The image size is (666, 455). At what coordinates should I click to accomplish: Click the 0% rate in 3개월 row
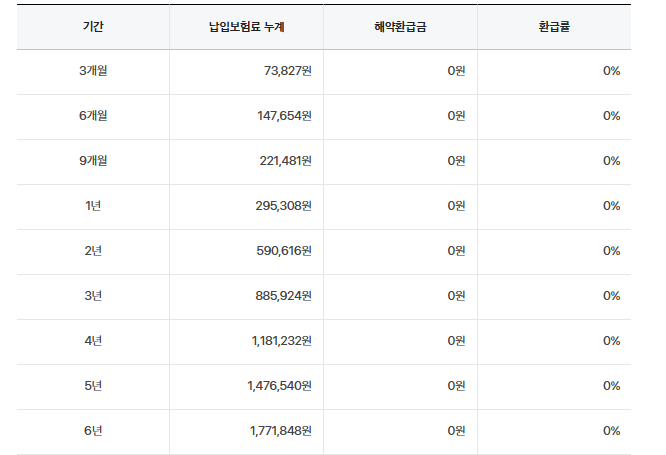(612, 71)
